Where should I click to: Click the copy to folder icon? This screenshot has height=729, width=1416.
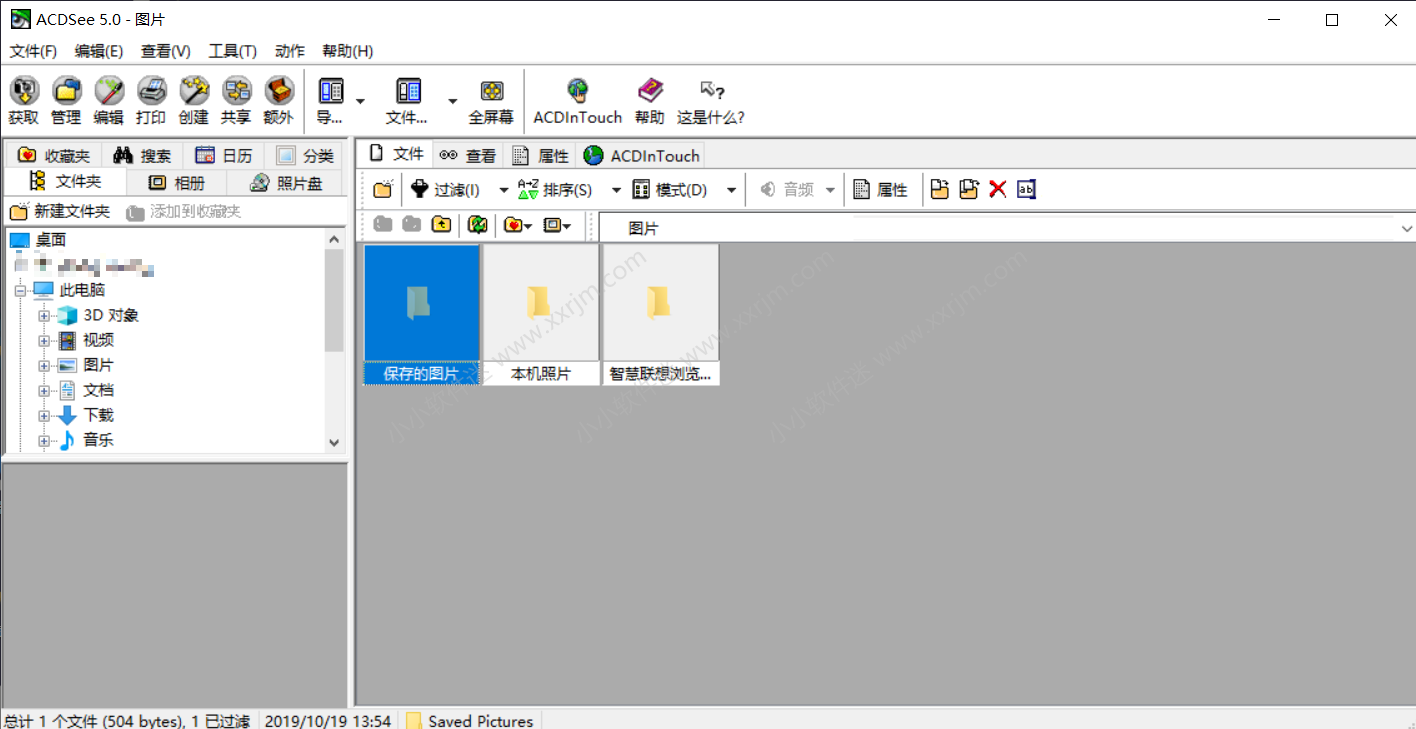pyautogui.click(x=939, y=189)
